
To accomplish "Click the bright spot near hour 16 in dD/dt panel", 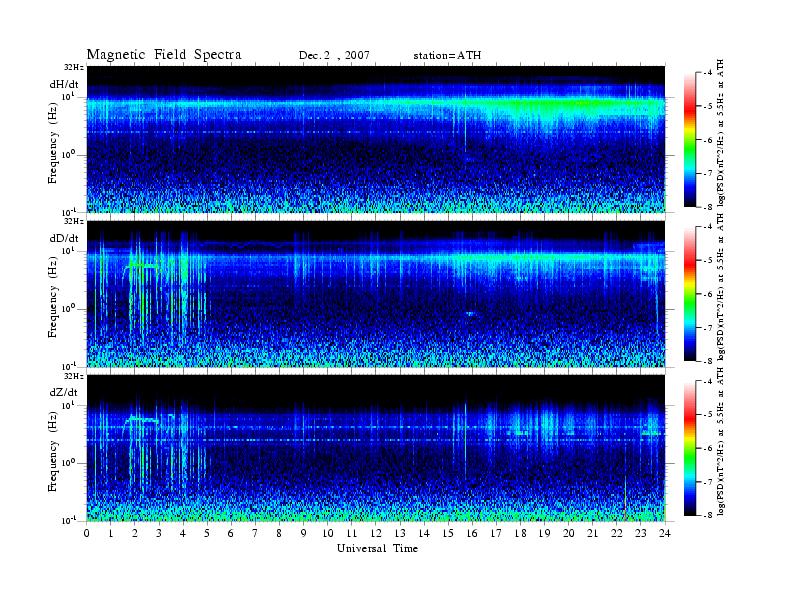I will coord(471,314).
